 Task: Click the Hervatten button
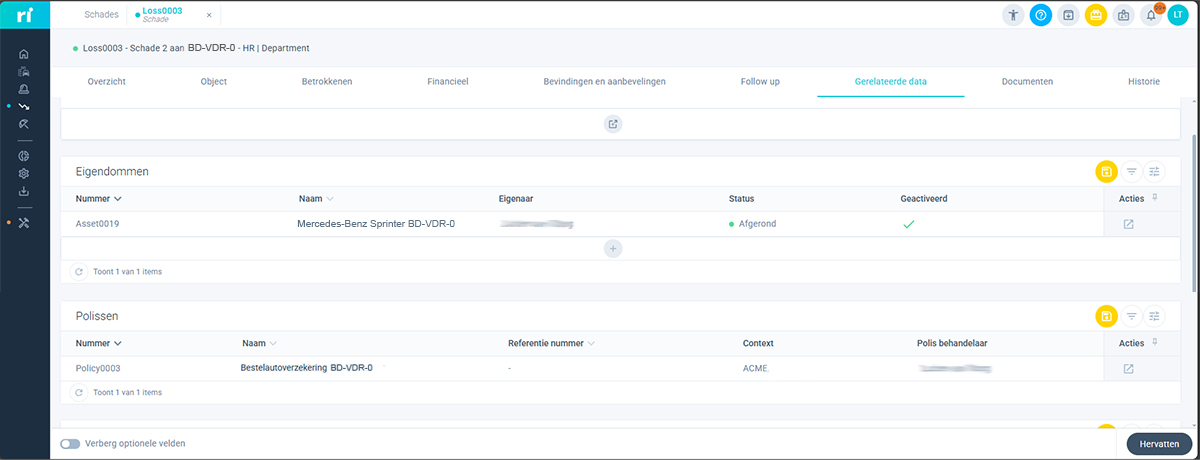click(1159, 444)
